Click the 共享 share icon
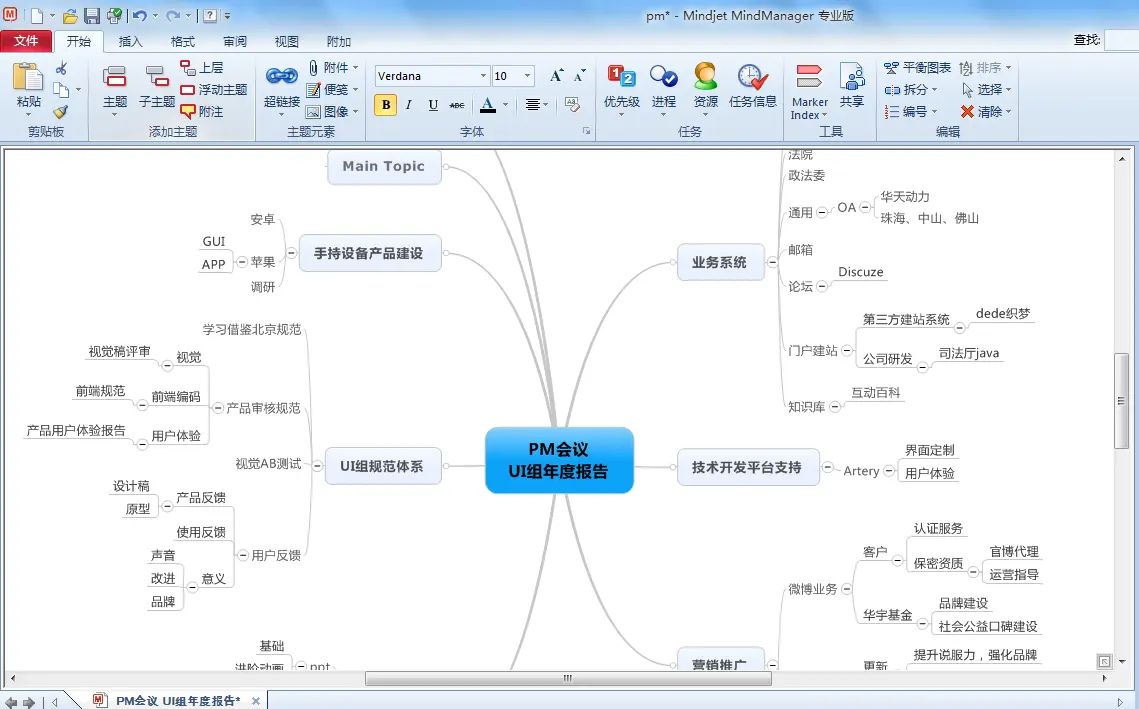1139x709 pixels. 852,78
